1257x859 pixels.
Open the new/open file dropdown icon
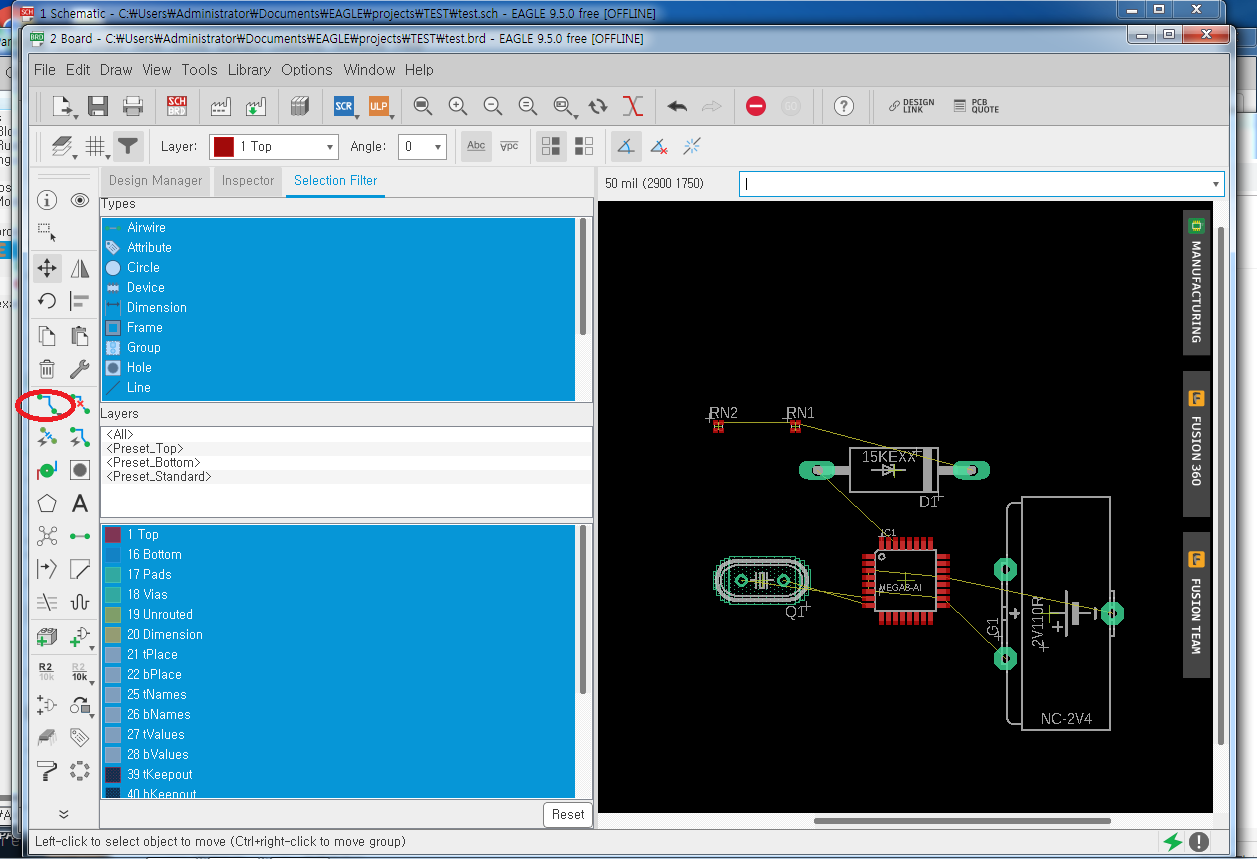[x=64, y=106]
